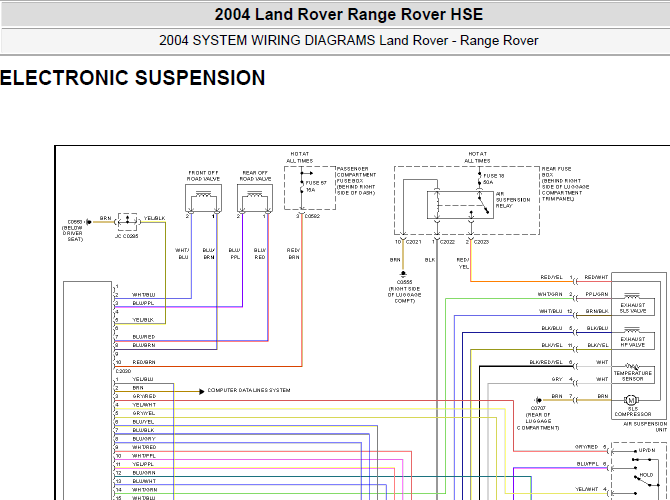Click wire label "WHT/RED" at pin 9

tap(144, 447)
